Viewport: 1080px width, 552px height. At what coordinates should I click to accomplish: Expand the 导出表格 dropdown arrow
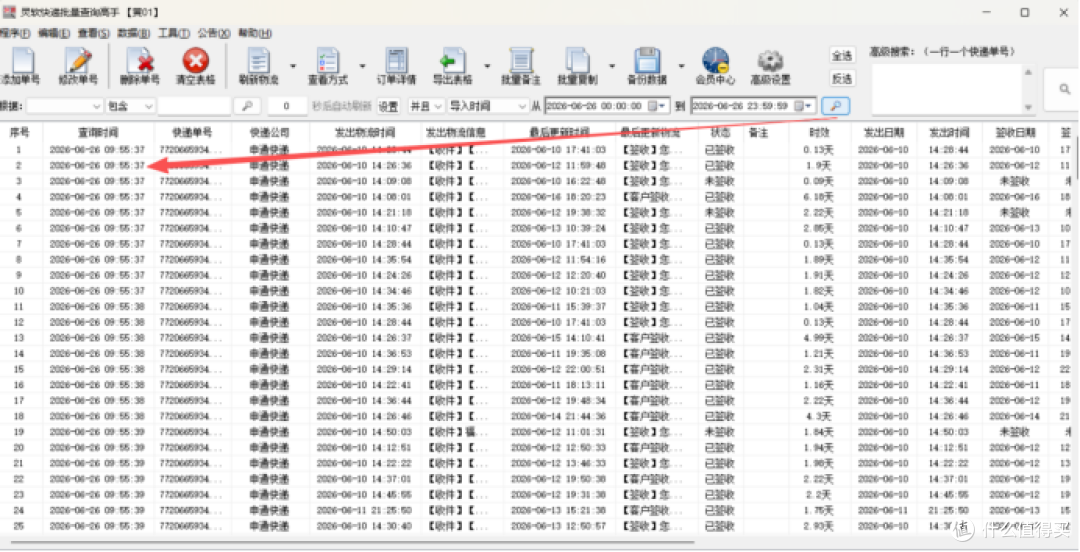tap(487, 66)
